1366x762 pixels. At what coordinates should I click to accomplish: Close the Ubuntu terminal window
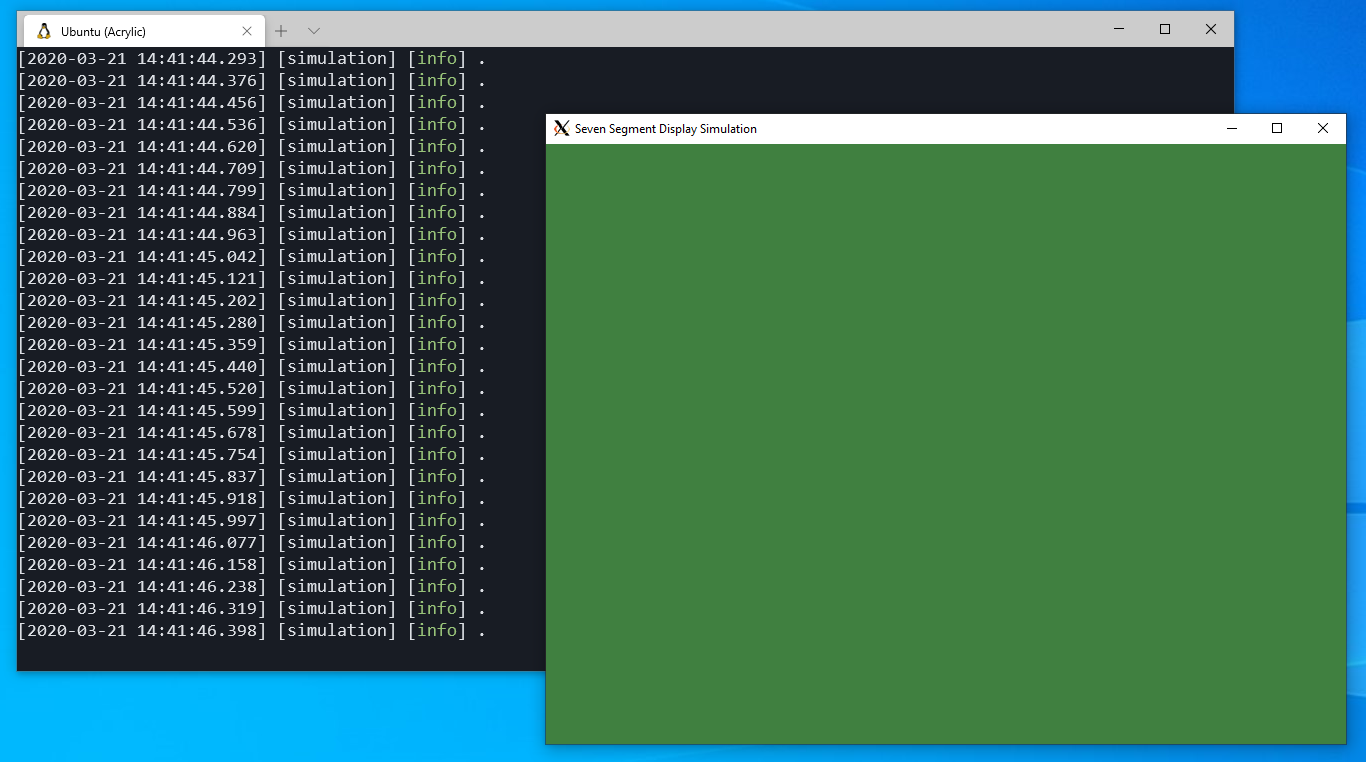coord(1211,30)
